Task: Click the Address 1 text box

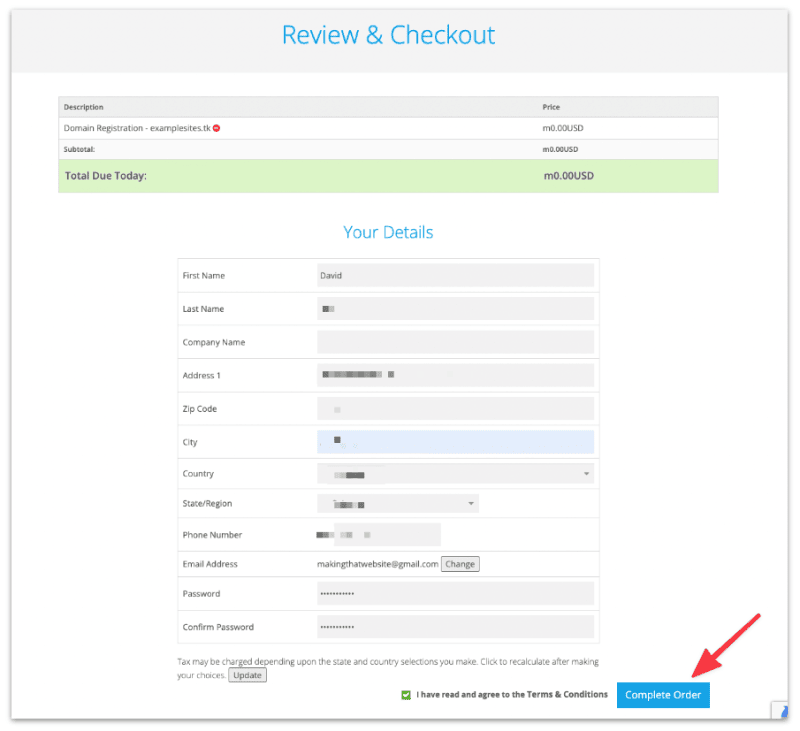Action: click(x=455, y=375)
